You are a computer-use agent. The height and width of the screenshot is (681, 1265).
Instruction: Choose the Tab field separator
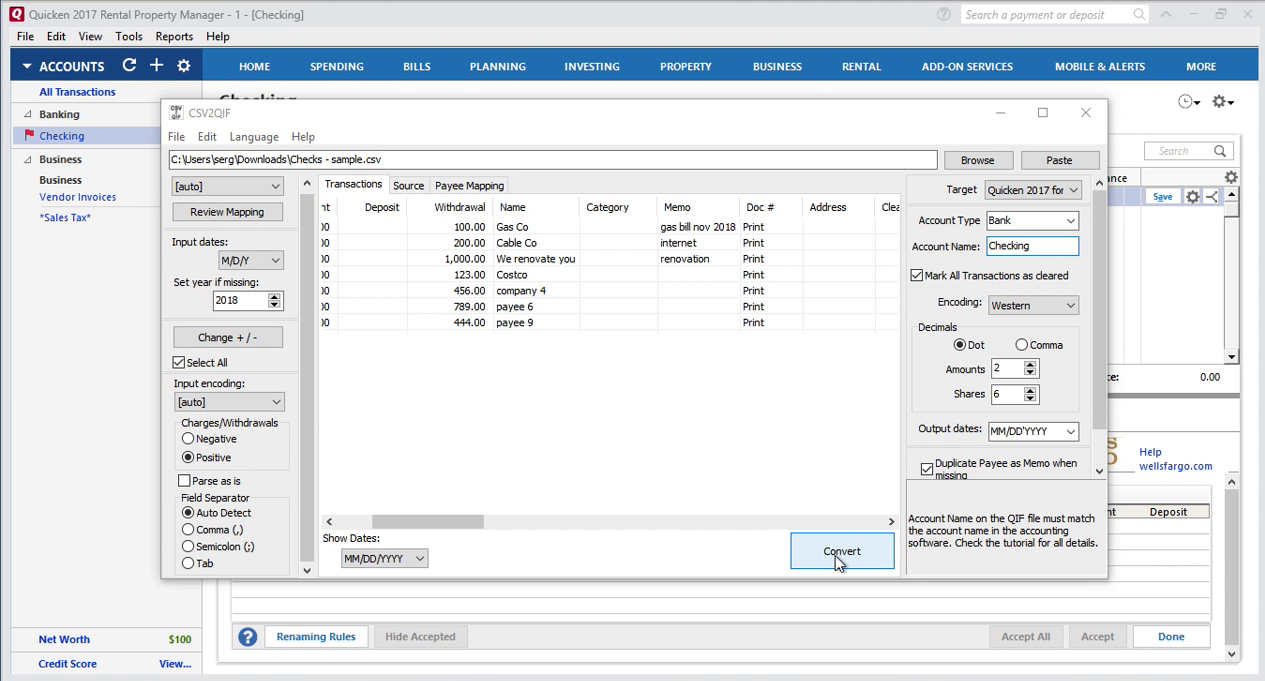[x=188, y=563]
